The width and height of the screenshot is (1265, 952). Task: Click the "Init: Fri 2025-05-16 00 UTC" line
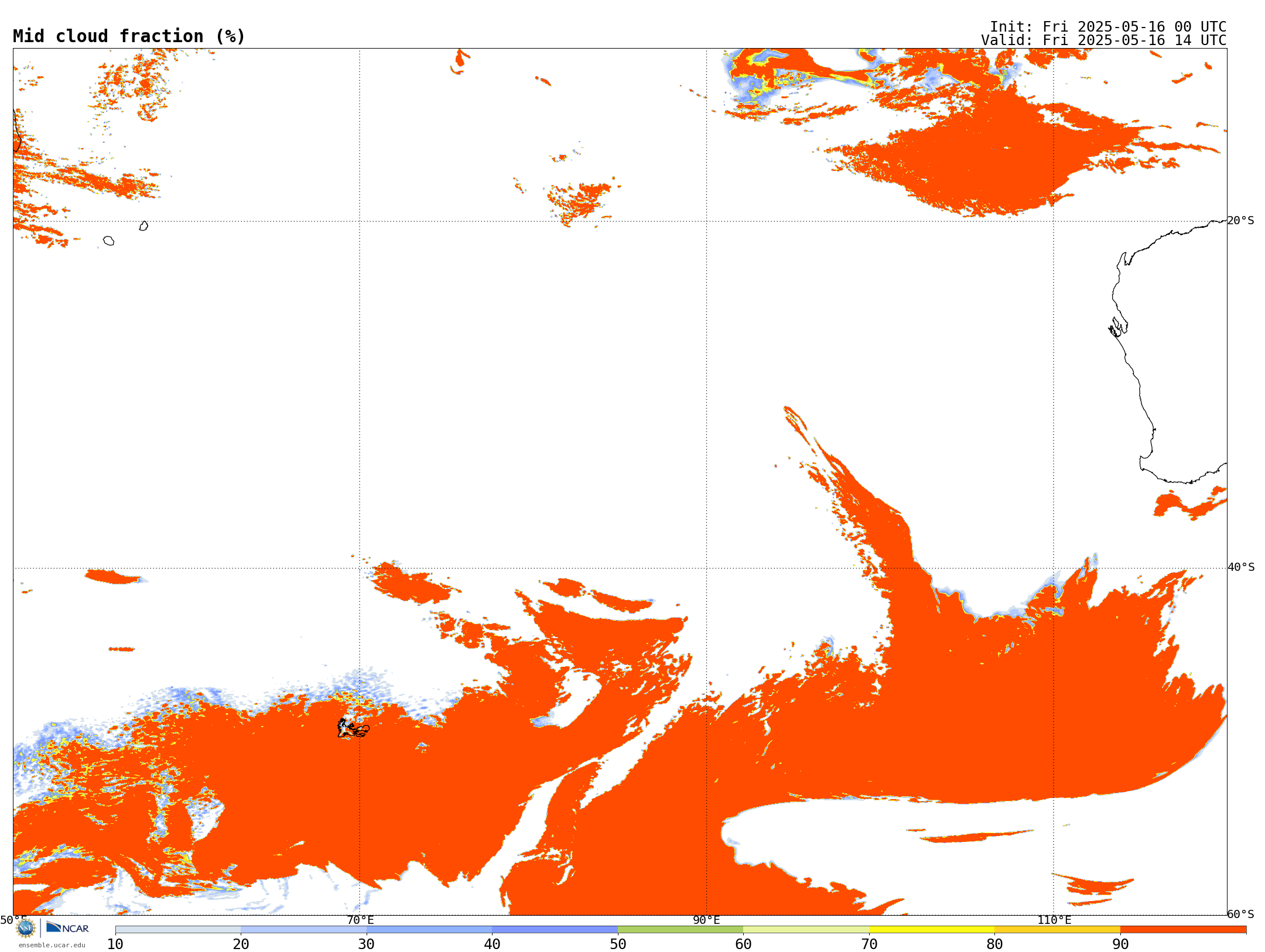1108,27
